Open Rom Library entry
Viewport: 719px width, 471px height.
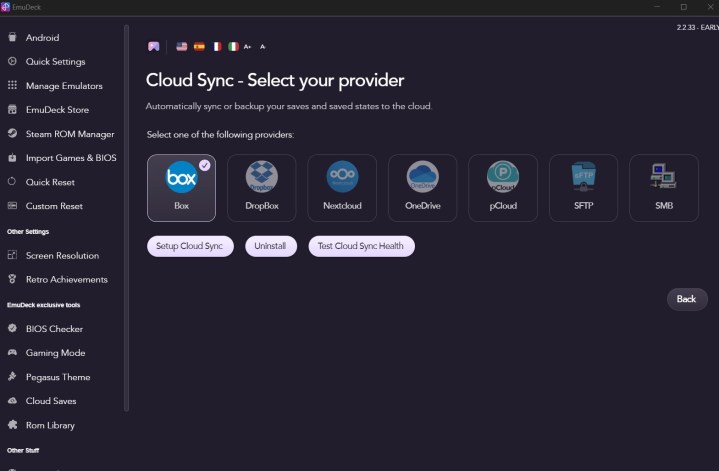click(50, 425)
